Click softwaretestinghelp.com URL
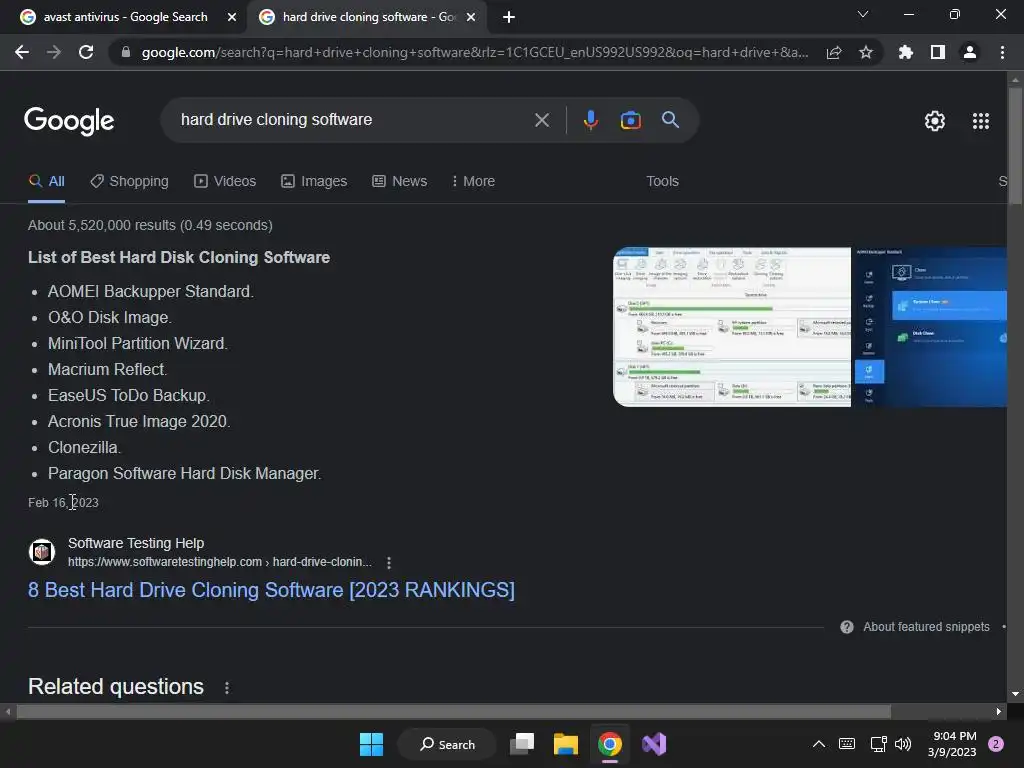This screenshot has height=768, width=1024. click(x=219, y=562)
